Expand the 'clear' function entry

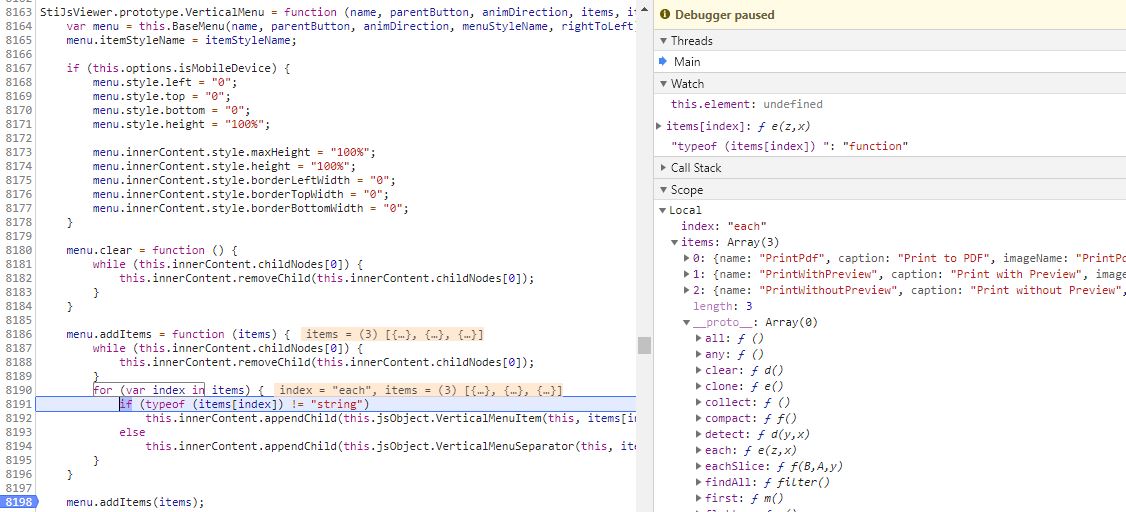699,370
